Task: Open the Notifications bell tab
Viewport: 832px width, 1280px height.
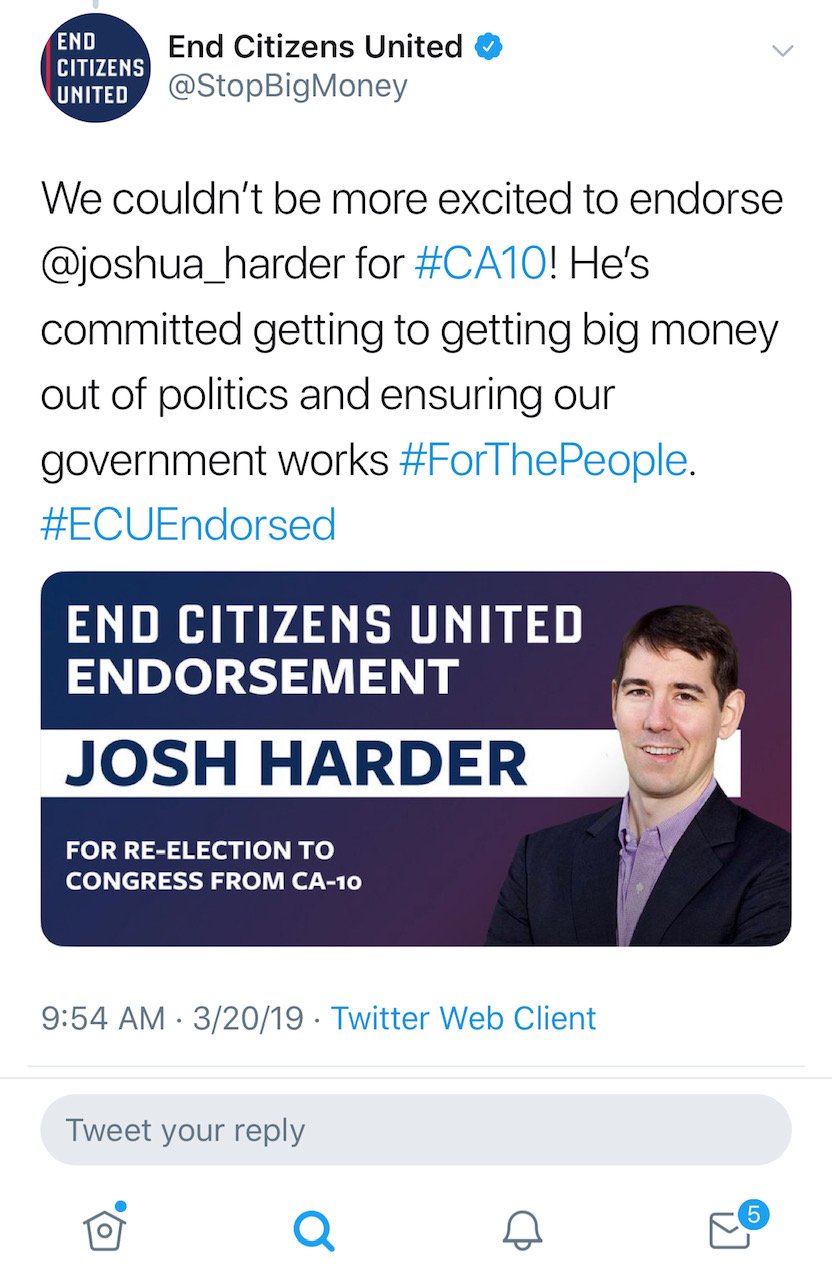Action: click(x=522, y=1231)
